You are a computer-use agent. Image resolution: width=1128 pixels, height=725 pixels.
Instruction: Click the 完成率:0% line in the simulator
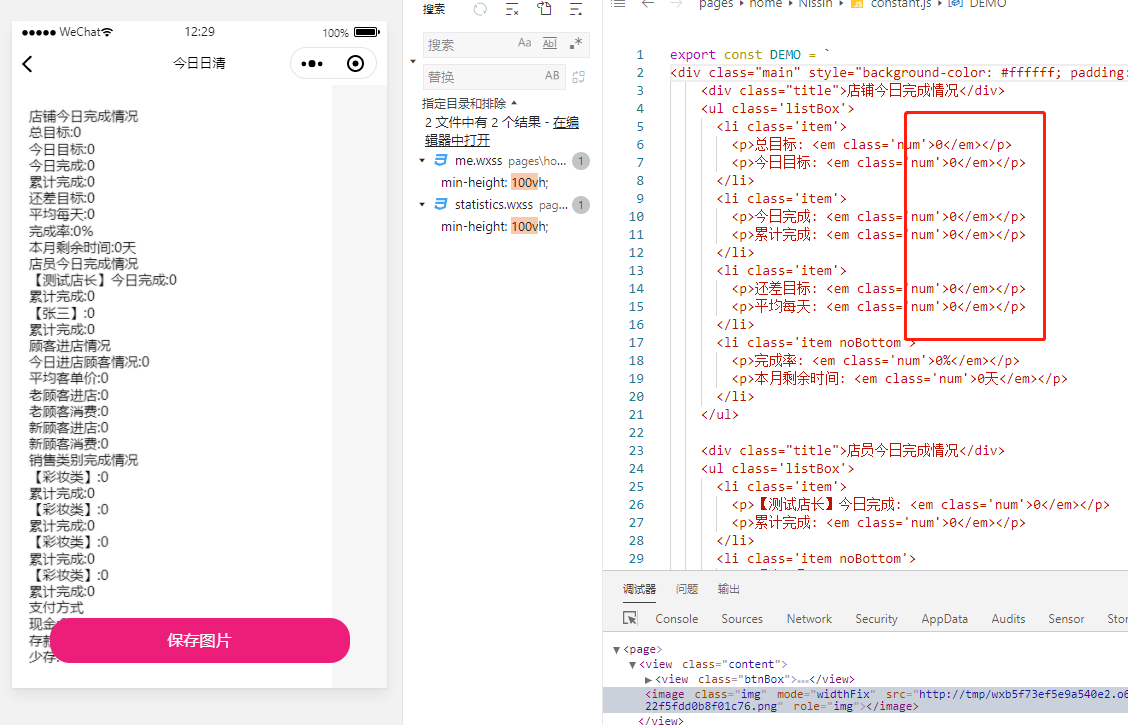[61, 232]
